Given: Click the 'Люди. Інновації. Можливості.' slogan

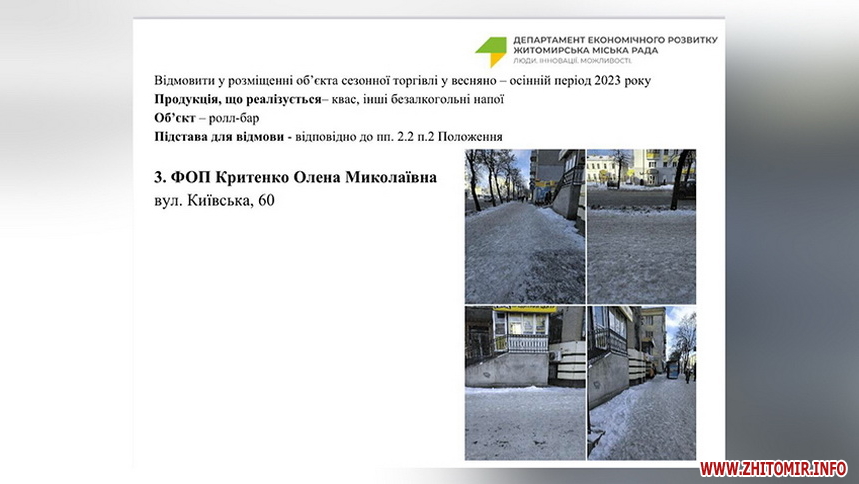Looking at the screenshot, I should coord(572,62).
